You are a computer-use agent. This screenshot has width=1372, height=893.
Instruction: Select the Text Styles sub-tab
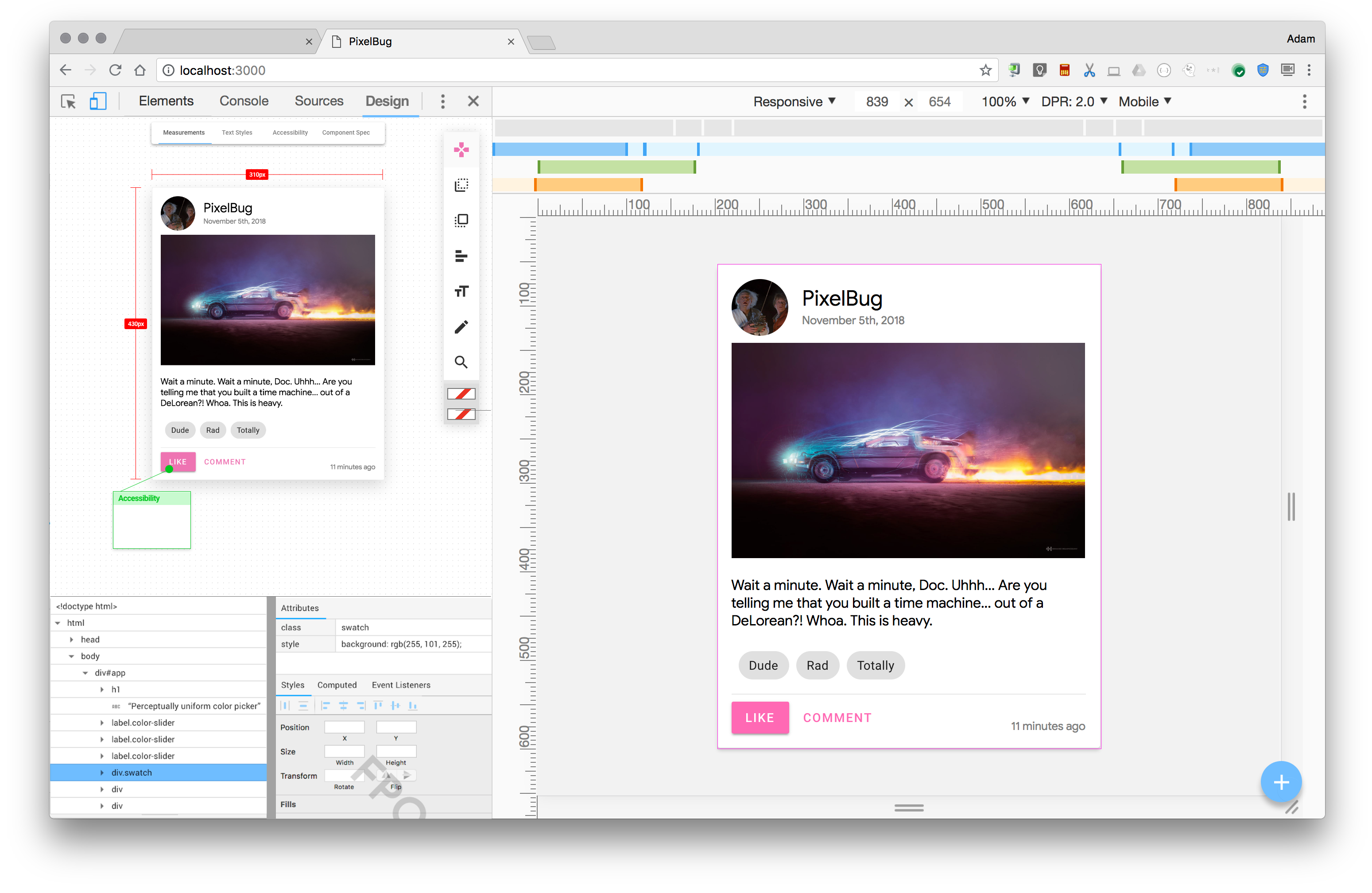[237, 132]
